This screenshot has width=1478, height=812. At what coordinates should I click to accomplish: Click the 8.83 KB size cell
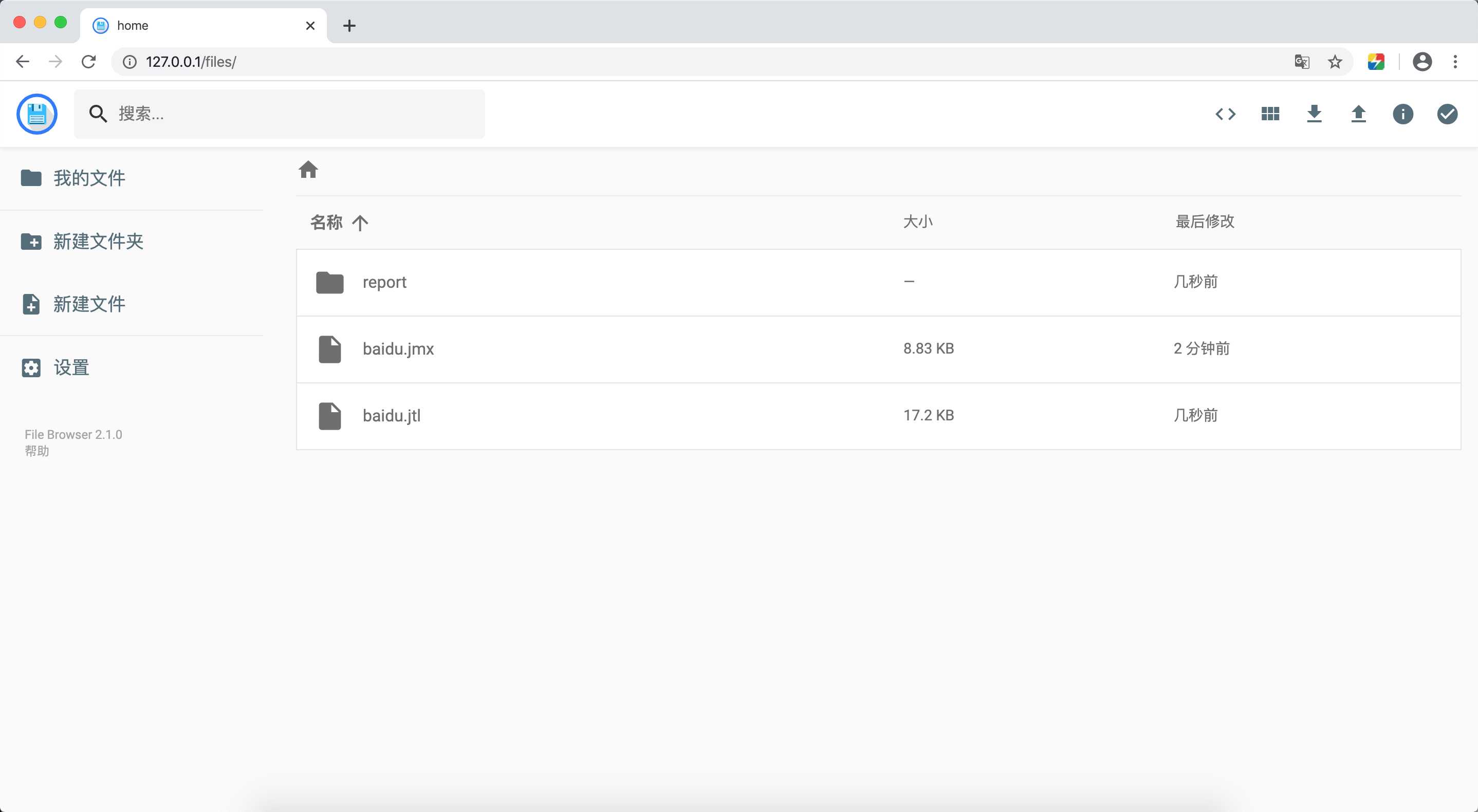[928, 348]
